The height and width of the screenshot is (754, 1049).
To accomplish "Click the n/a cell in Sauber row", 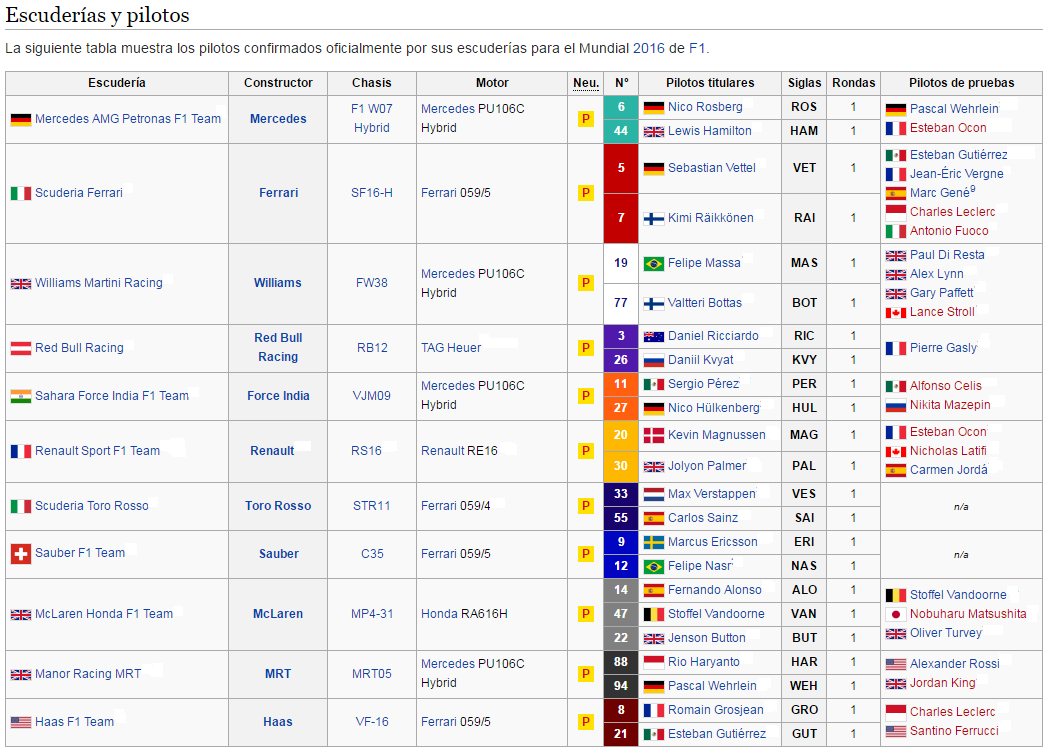I will pyautogui.click(x=961, y=555).
